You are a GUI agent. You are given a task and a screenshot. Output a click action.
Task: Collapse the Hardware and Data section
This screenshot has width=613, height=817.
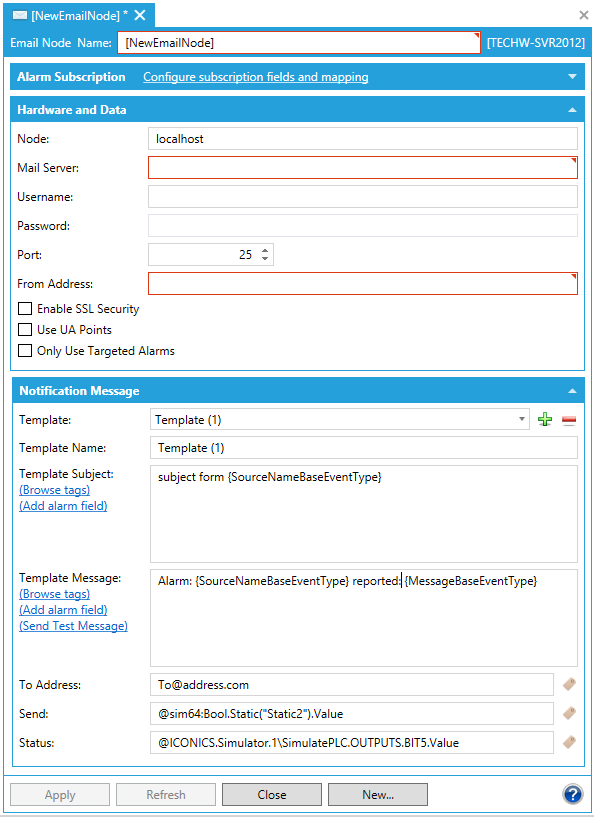pyautogui.click(x=572, y=110)
